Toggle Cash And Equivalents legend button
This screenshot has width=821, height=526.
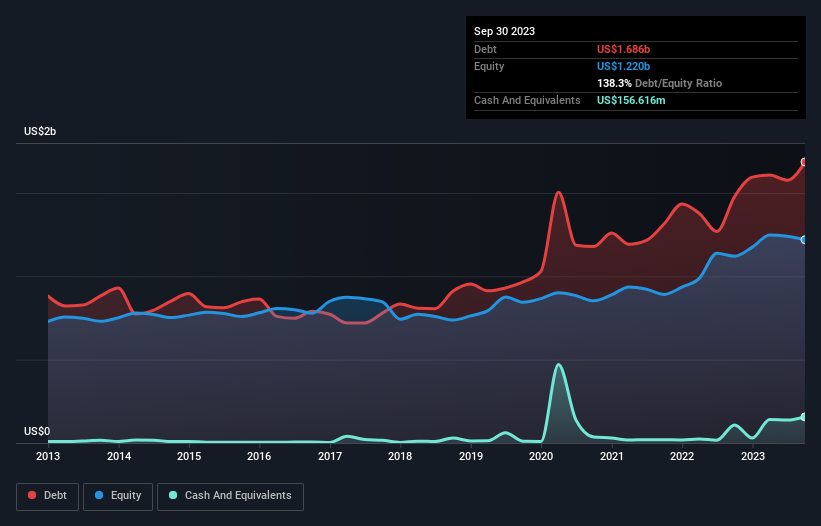click(230, 496)
